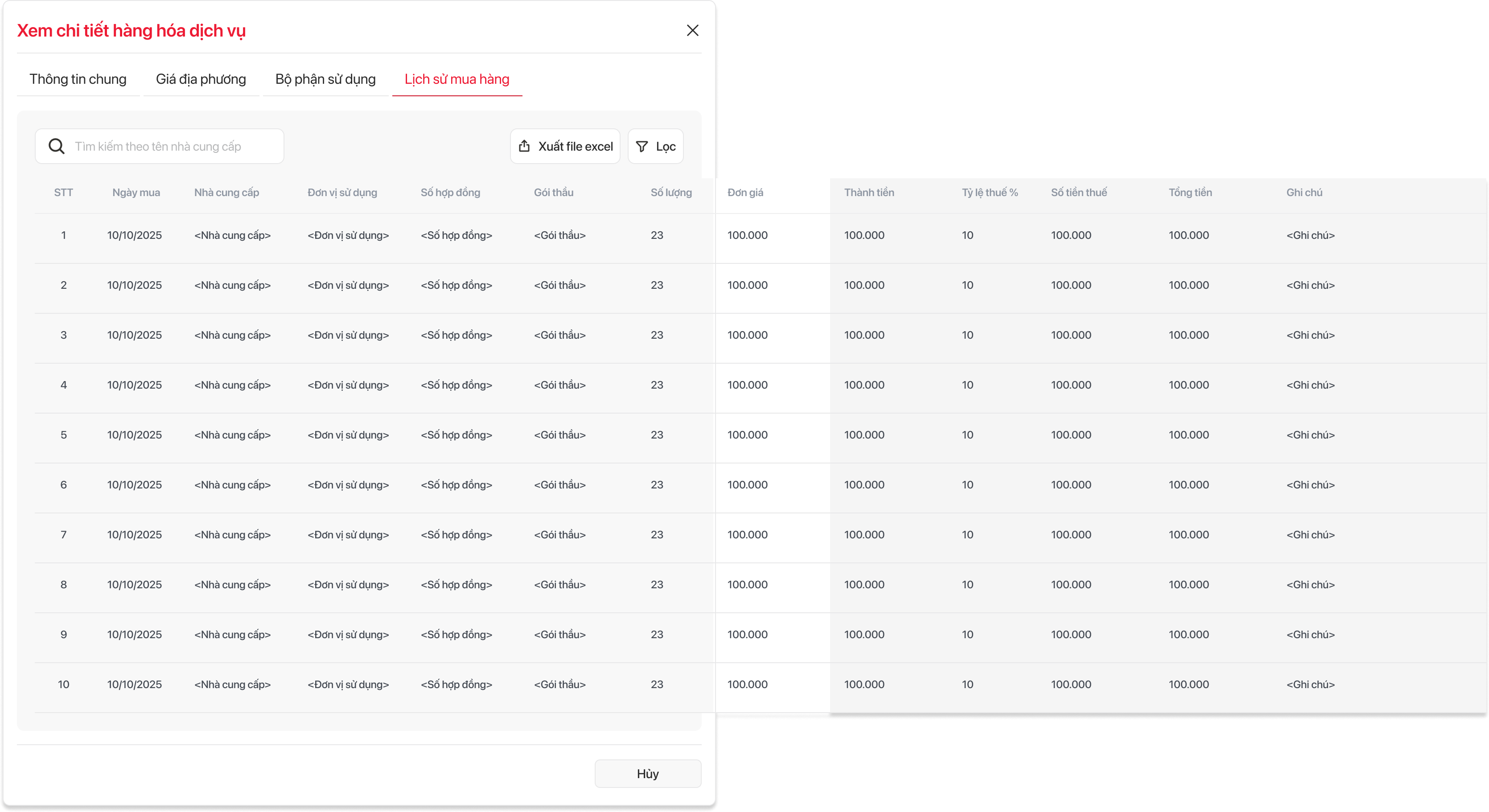Open the Lịch sử mua hàng tab
Image resolution: width=1489 pixels, height=812 pixels.
[457, 79]
